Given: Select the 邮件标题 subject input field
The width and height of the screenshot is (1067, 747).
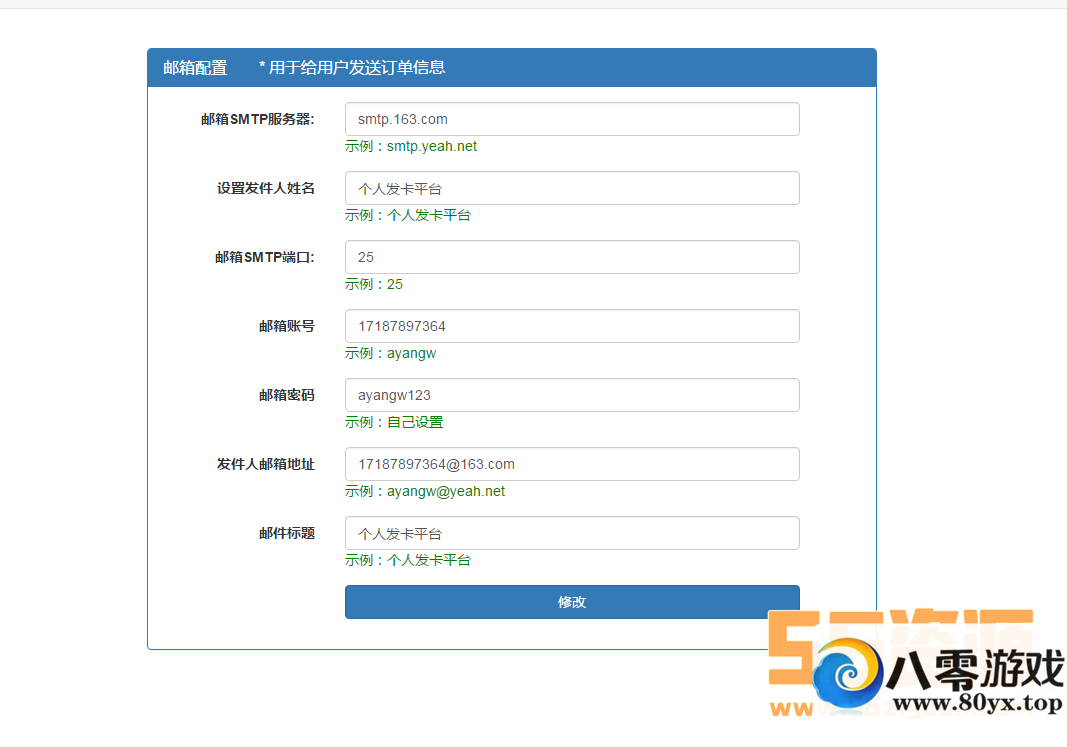Looking at the screenshot, I should [571, 533].
